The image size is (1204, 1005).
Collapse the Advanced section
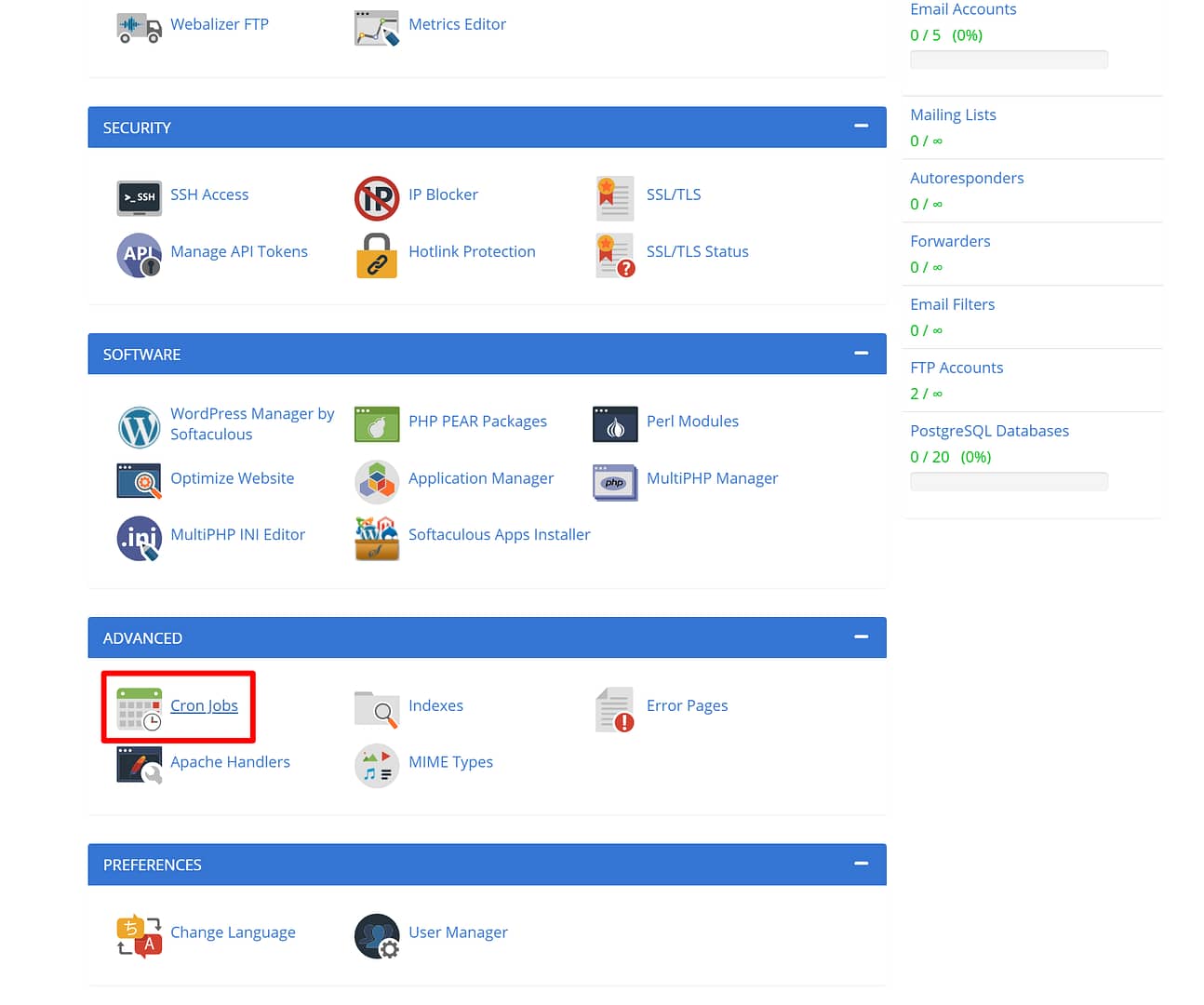click(x=862, y=636)
